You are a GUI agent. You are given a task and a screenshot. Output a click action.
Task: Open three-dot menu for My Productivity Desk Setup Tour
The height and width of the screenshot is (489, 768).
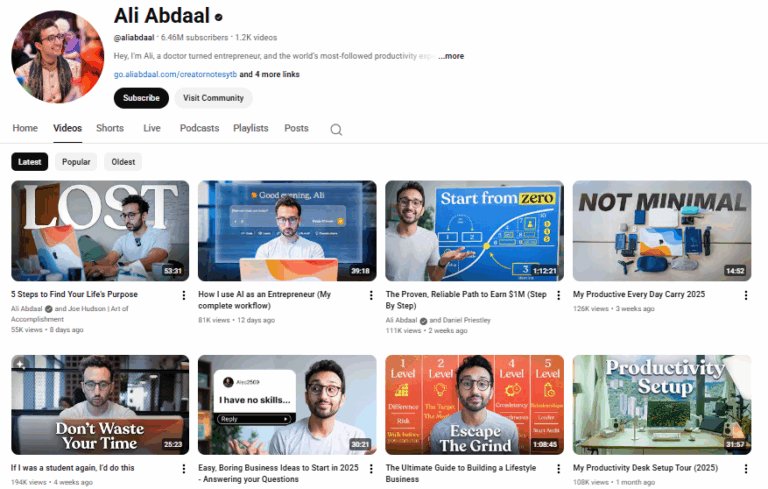[x=745, y=469]
